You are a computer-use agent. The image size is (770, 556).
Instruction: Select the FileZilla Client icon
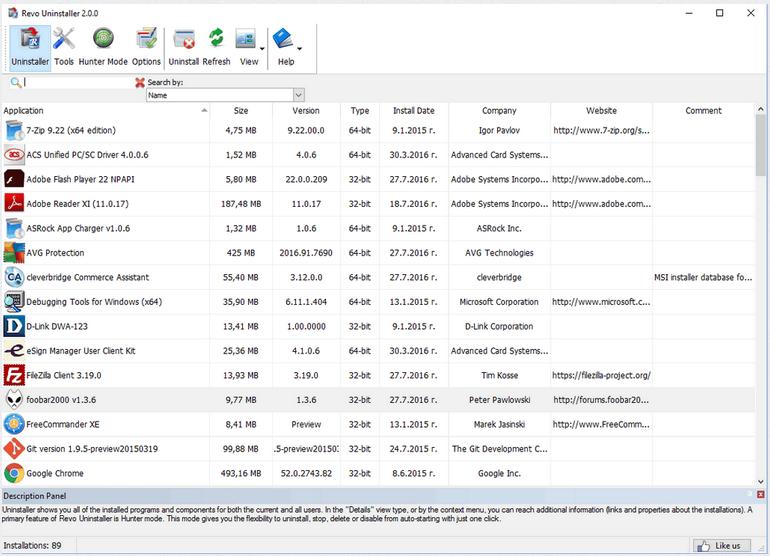click(14, 375)
